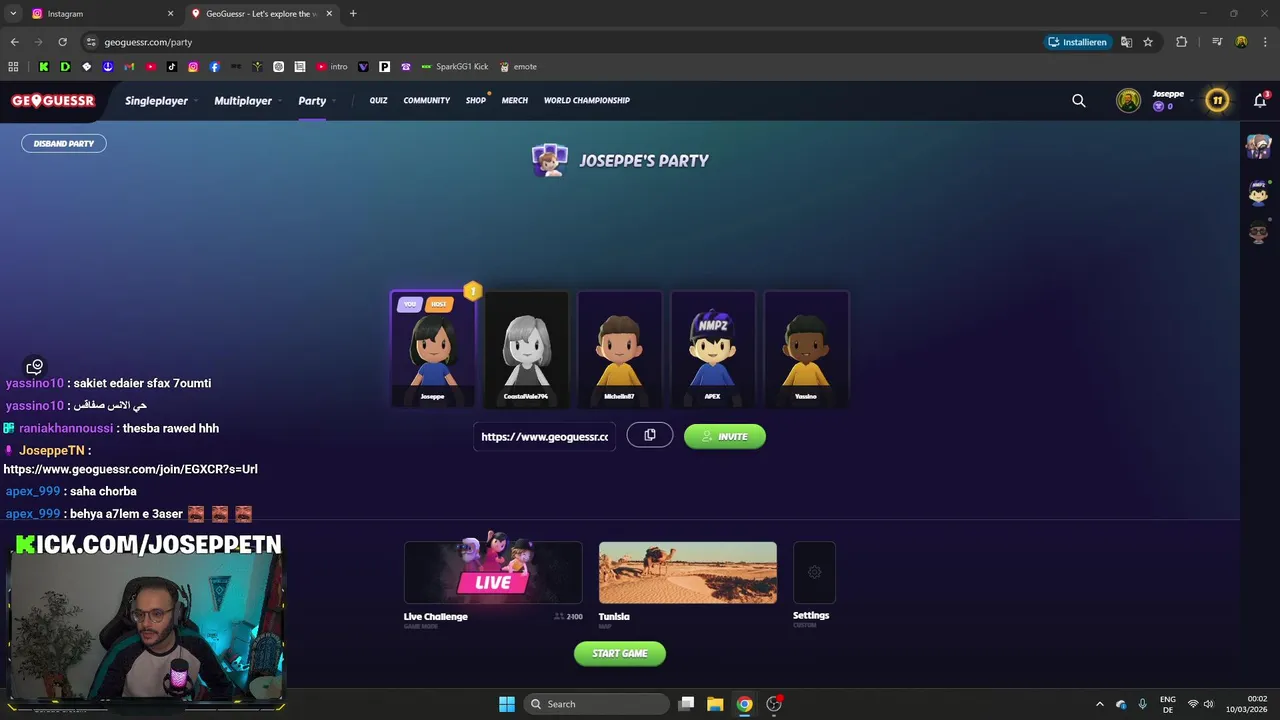
Task: Open Chrome extensions puzzle icon
Action: click(x=1182, y=42)
